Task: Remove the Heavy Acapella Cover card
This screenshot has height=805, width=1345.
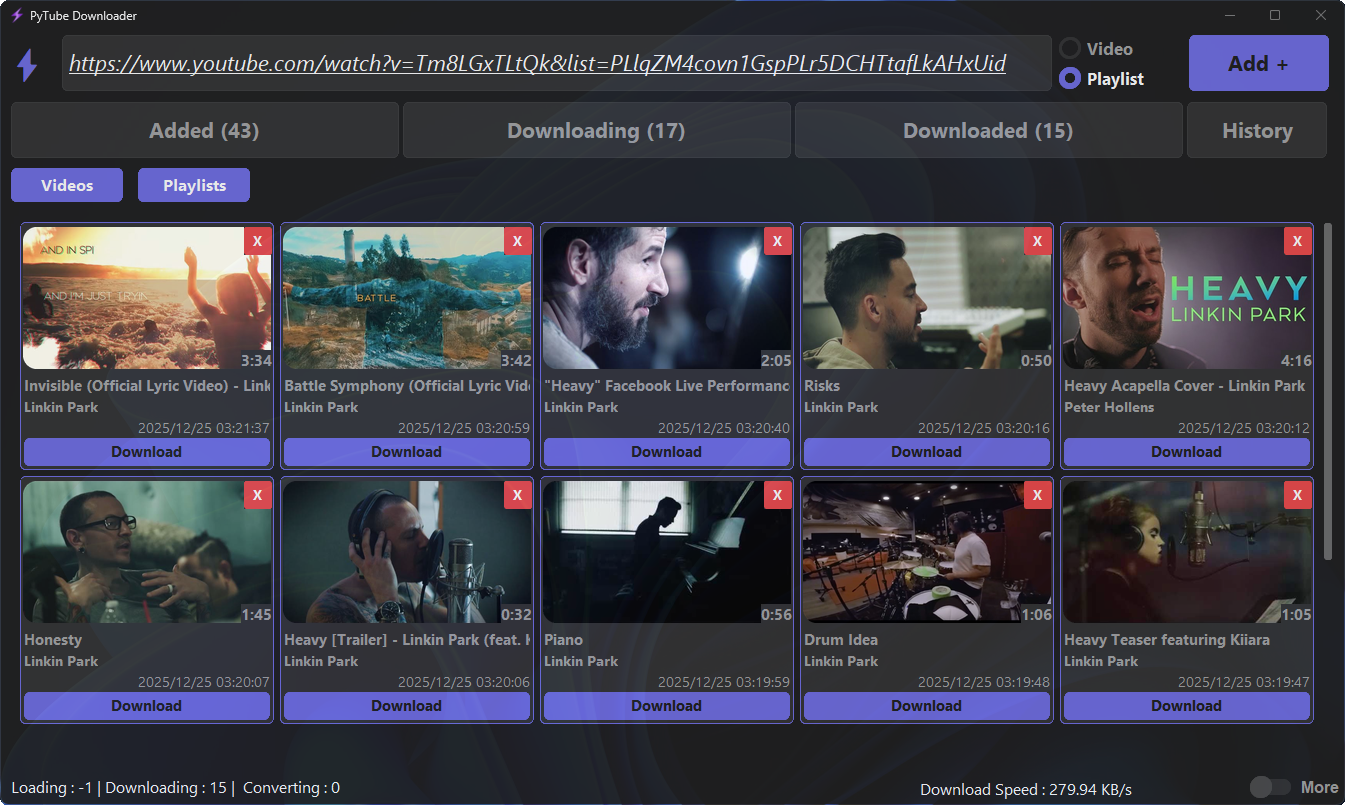Action: click(1297, 241)
